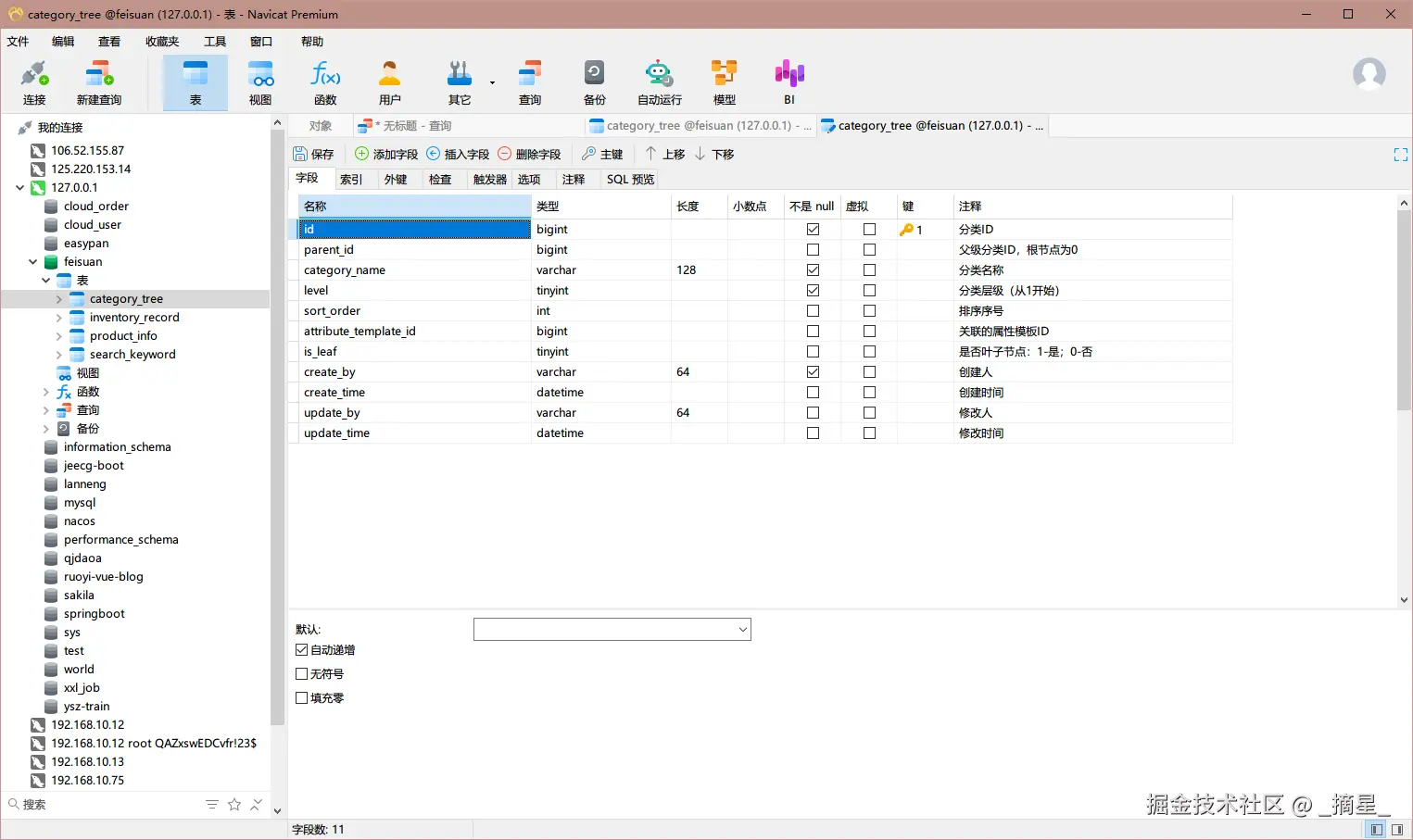Image resolution: width=1413 pixels, height=840 pixels.
Task: Switch to the 对象 tab
Action: (321, 126)
